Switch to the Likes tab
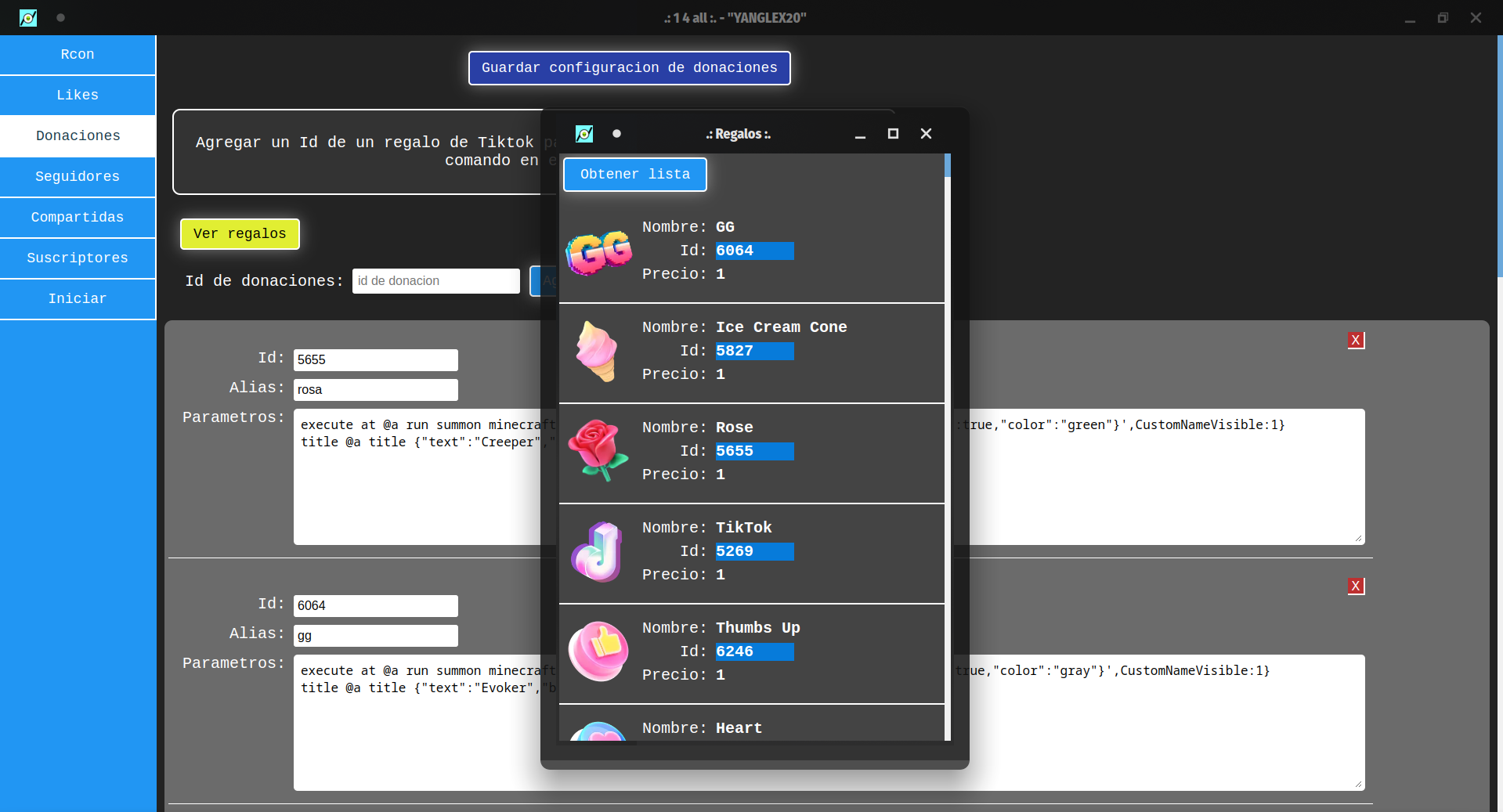 click(x=78, y=96)
